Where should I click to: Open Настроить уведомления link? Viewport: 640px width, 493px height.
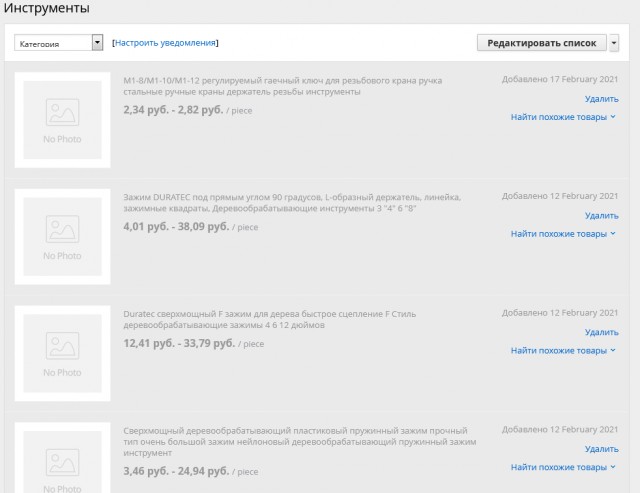(x=165, y=43)
